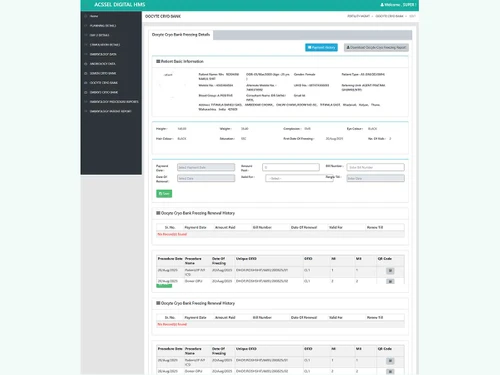Click the ACSSEL DIGITAL HMS logo
The width and height of the screenshot is (500, 375).
coord(120,5)
